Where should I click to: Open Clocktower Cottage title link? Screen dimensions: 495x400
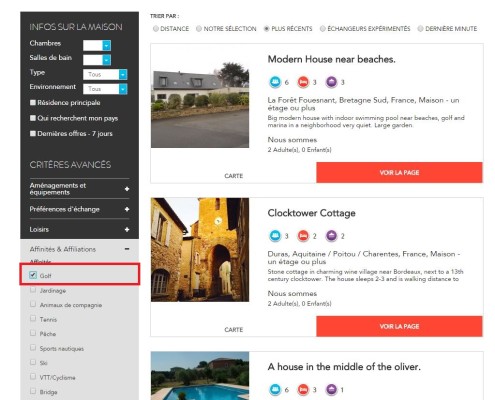tap(311, 213)
